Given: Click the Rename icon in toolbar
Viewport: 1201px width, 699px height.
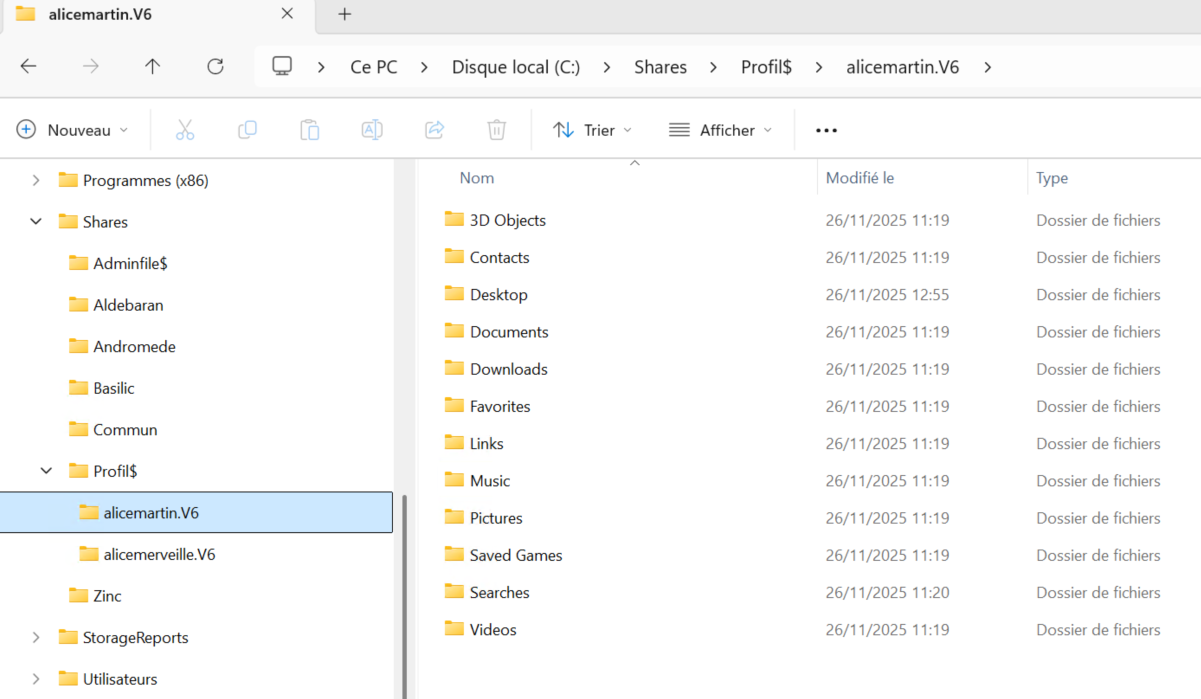Looking at the screenshot, I should pyautogui.click(x=372, y=130).
